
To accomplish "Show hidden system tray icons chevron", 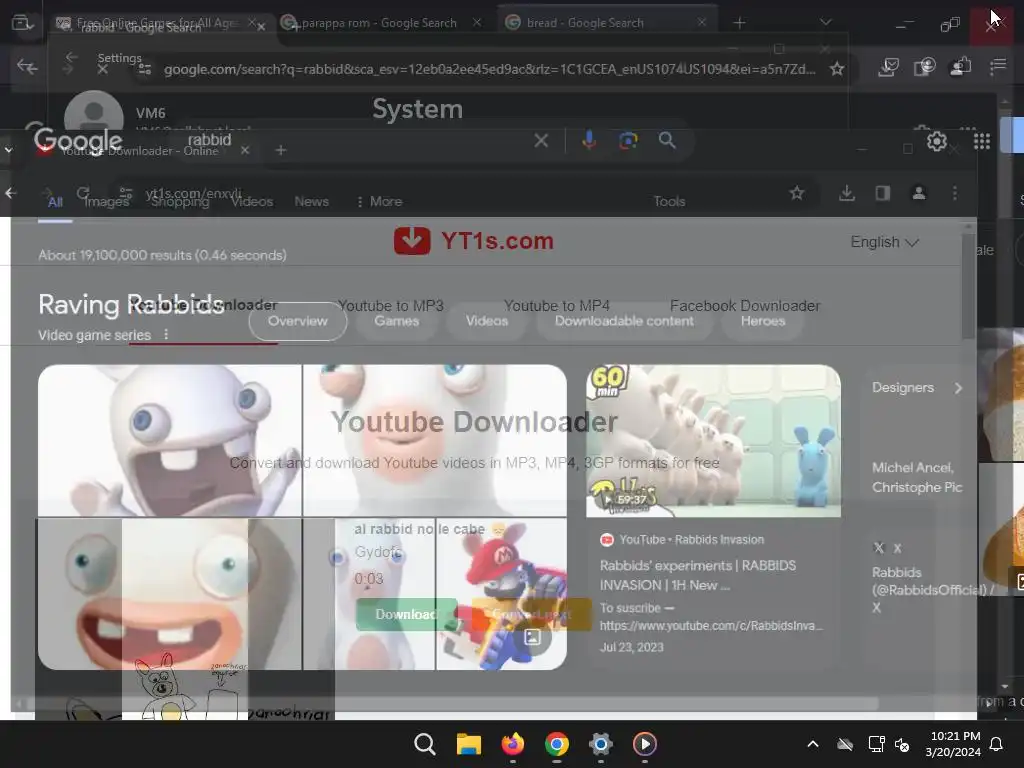I will [813, 744].
